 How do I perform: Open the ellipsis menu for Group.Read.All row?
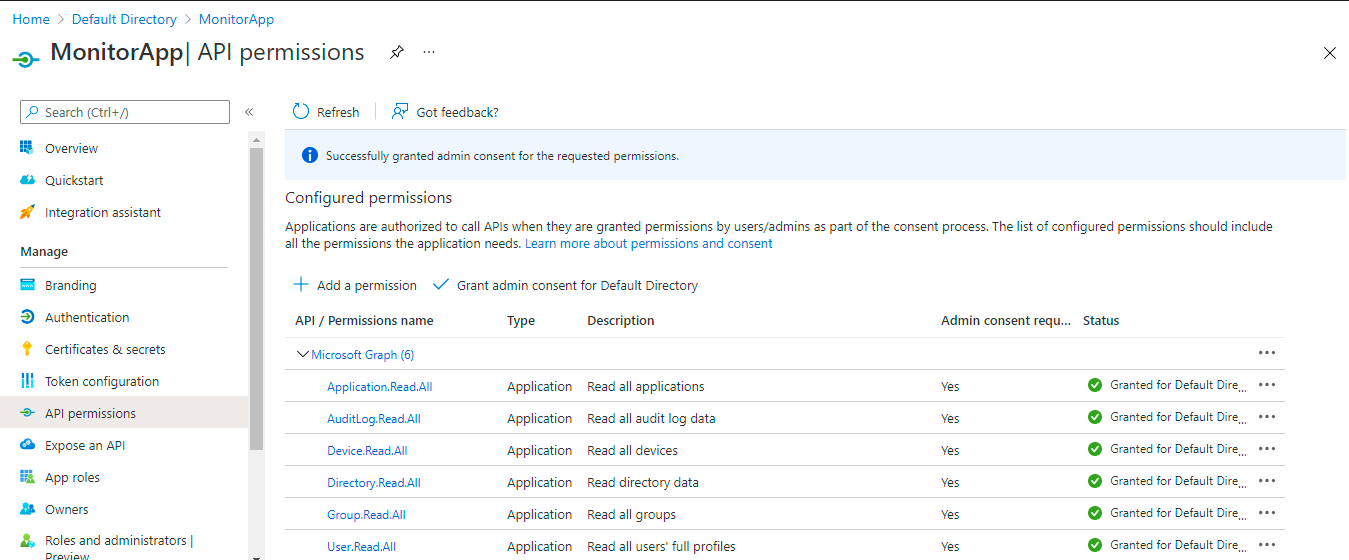1267,513
